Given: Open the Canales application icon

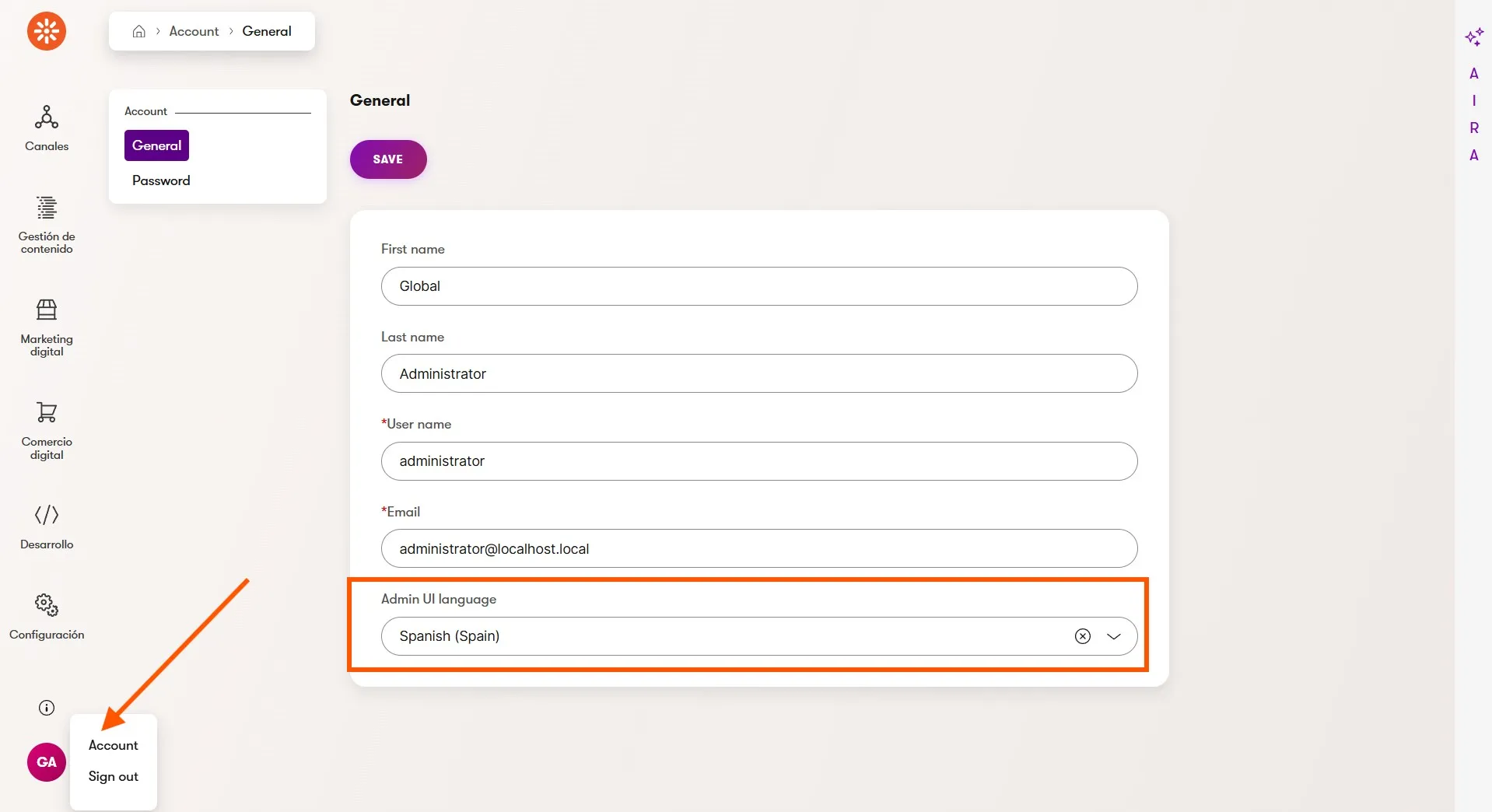Looking at the screenshot, I should 47,117.
